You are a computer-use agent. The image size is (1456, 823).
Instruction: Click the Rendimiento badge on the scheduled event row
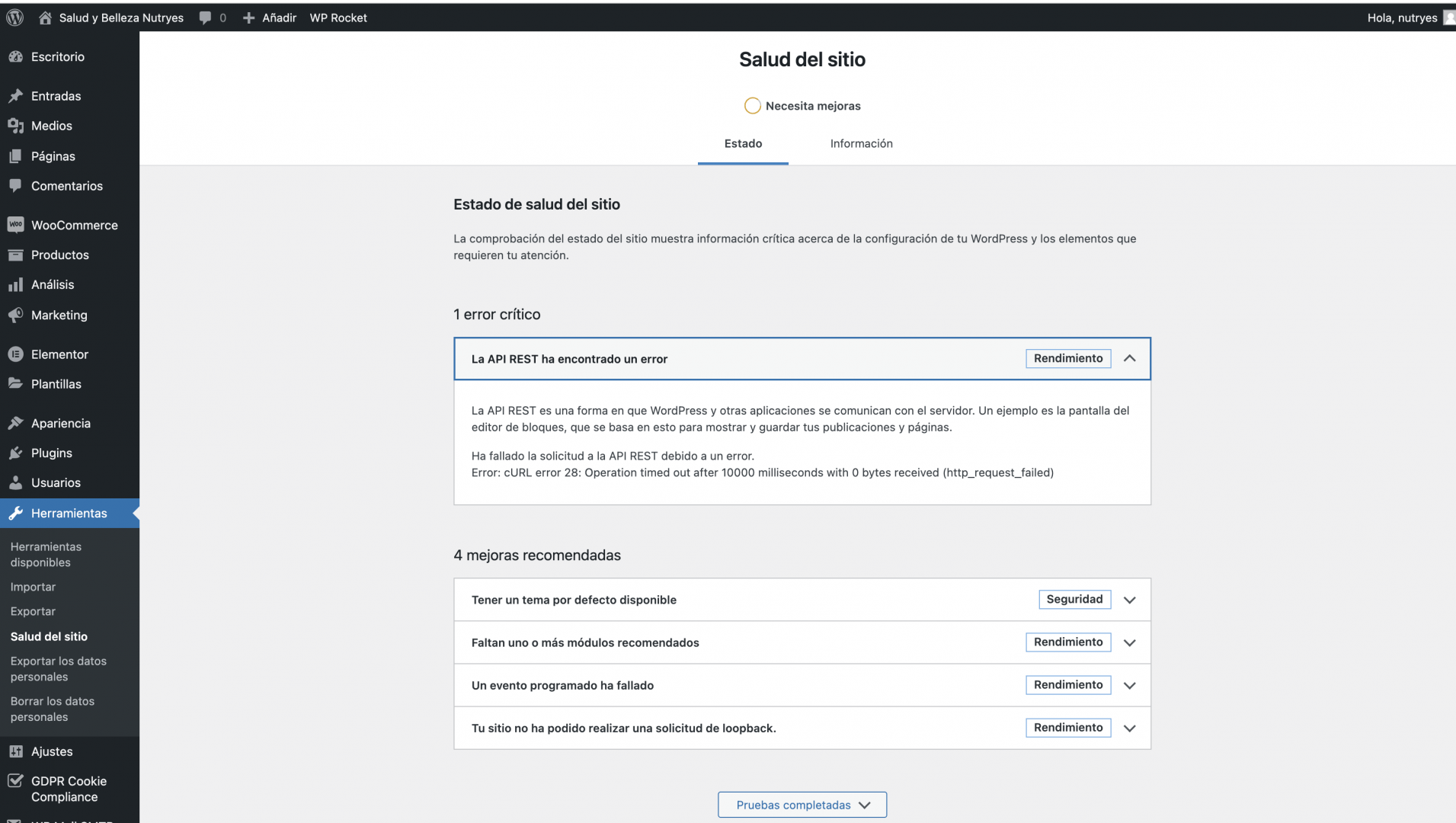click(1068, 684)
